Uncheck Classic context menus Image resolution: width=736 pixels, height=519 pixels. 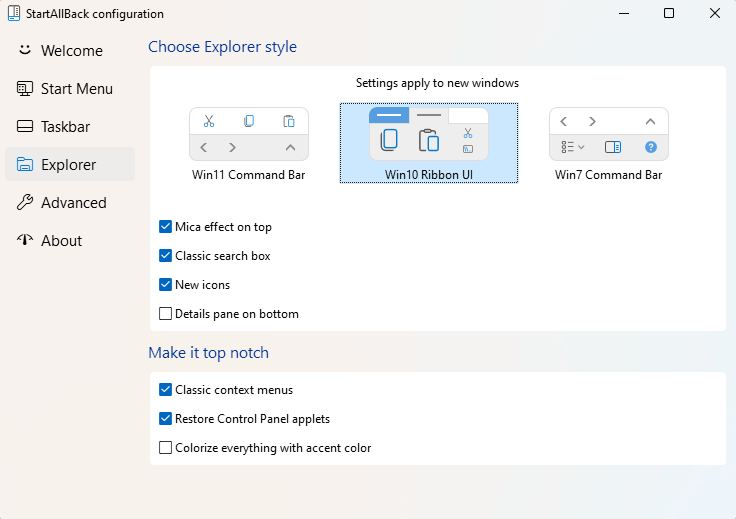click(x=166, y=390)
